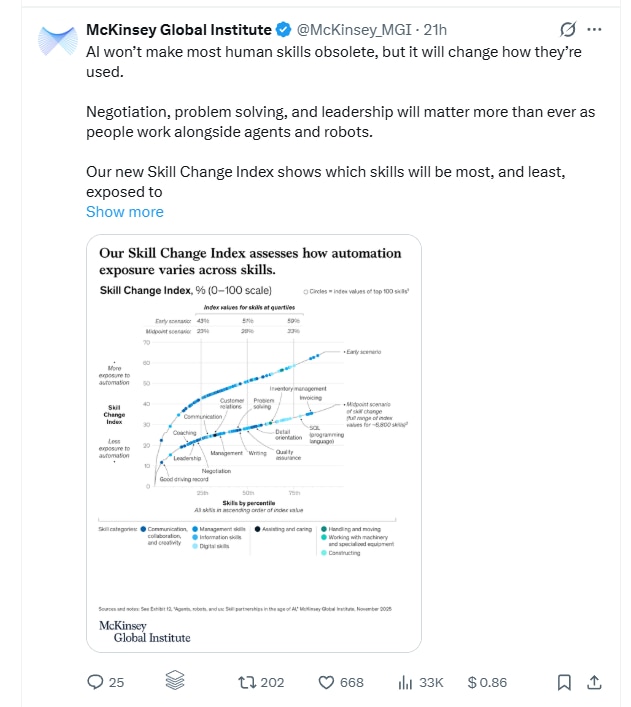The image size is (631, 707).
Task: Click the stacked layers icon beside replies
Action: pos(176,682)
